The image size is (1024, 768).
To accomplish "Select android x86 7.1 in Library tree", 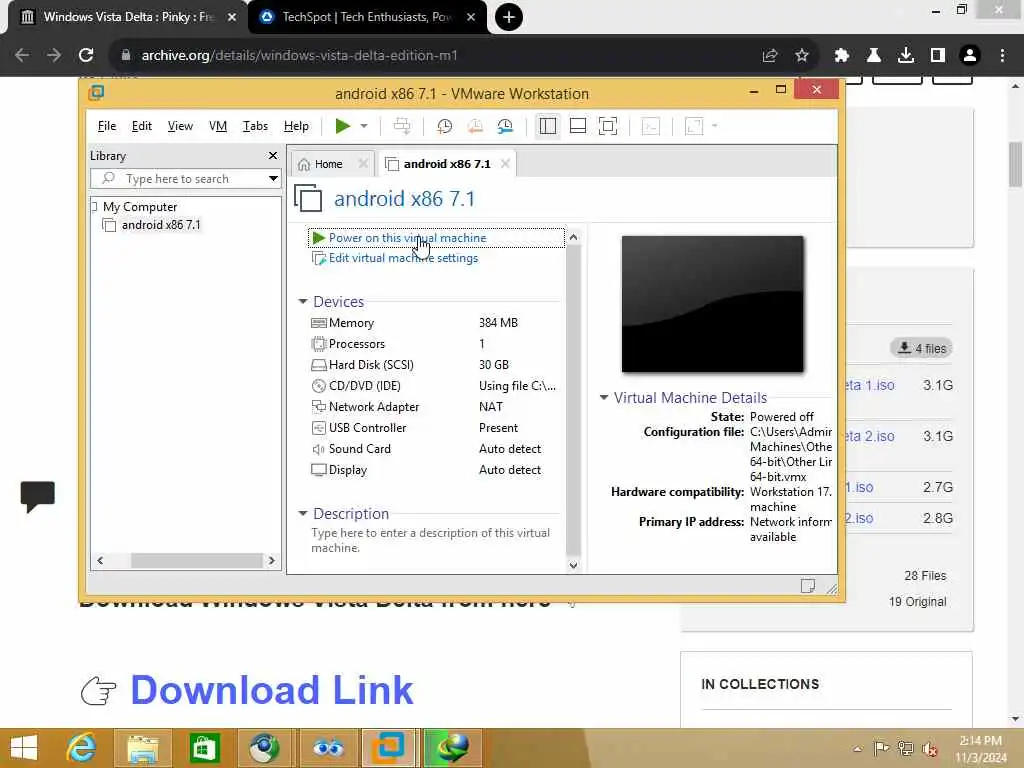I will [x=161, y=225].
